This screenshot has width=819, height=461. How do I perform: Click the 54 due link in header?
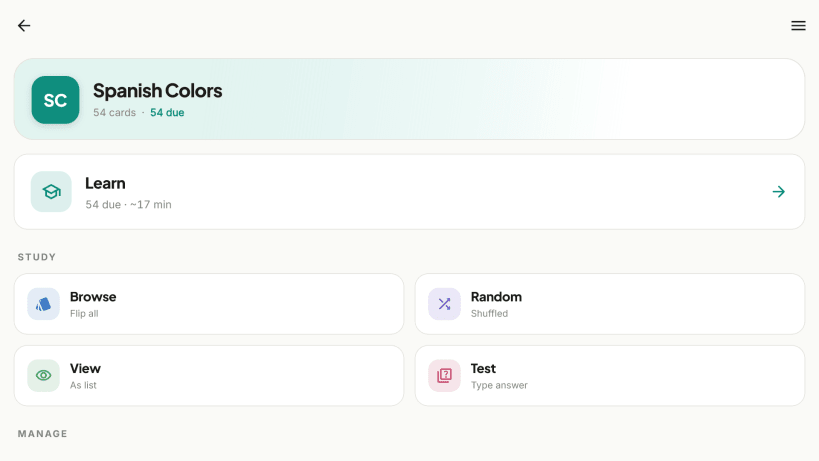coord(167,113)
